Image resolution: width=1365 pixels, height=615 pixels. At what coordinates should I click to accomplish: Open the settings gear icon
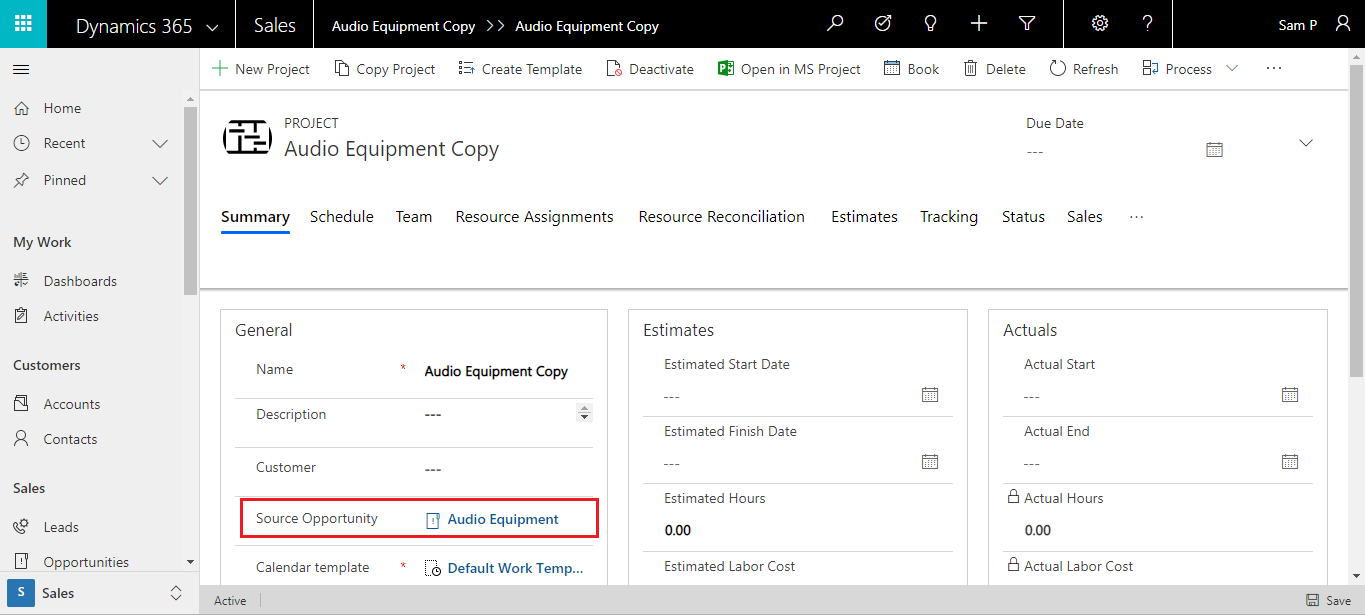click(1100, 24)
